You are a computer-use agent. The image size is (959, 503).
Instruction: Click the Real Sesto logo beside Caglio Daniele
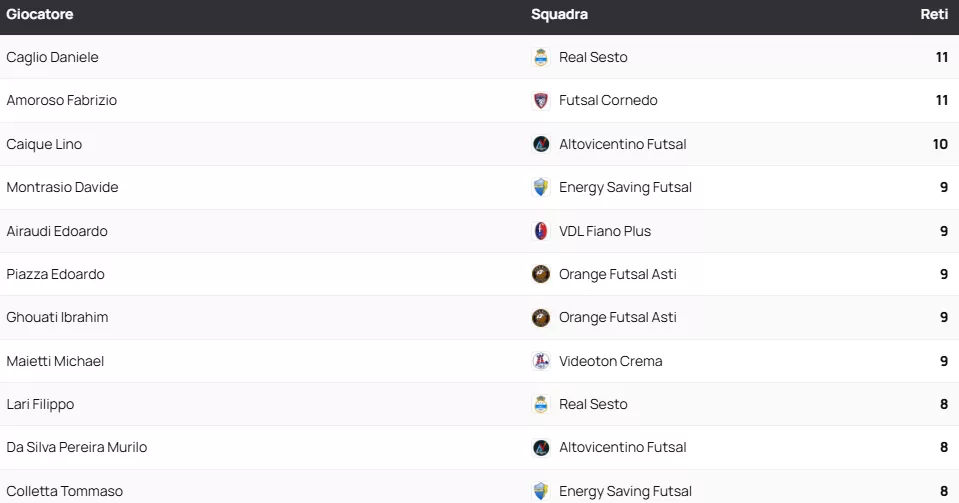point(541,57)
